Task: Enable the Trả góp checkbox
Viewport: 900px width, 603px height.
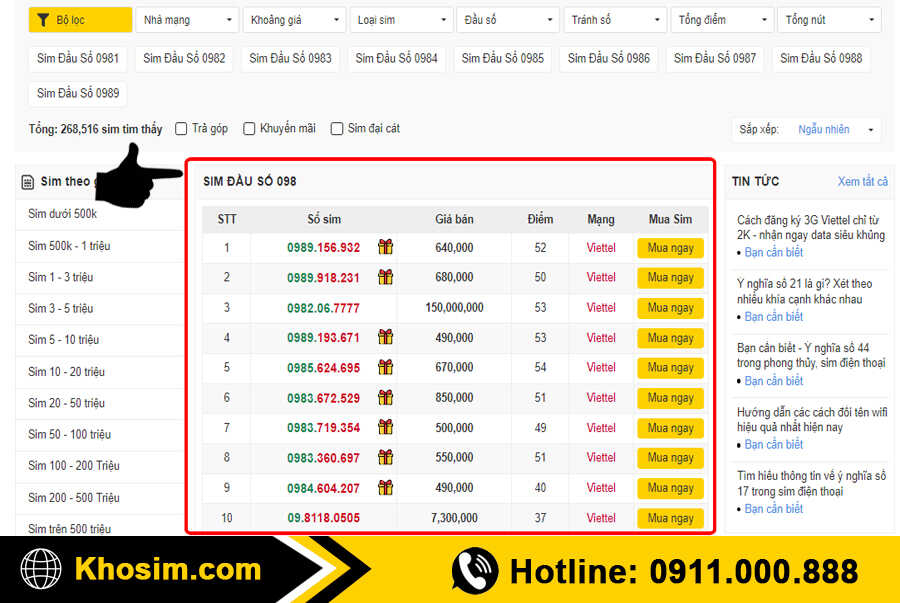Action: (181, 129)
